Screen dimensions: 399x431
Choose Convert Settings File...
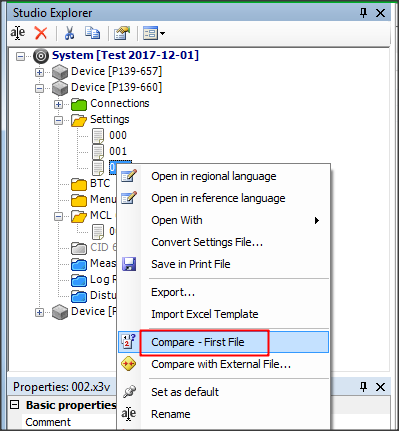pos(223,242)
